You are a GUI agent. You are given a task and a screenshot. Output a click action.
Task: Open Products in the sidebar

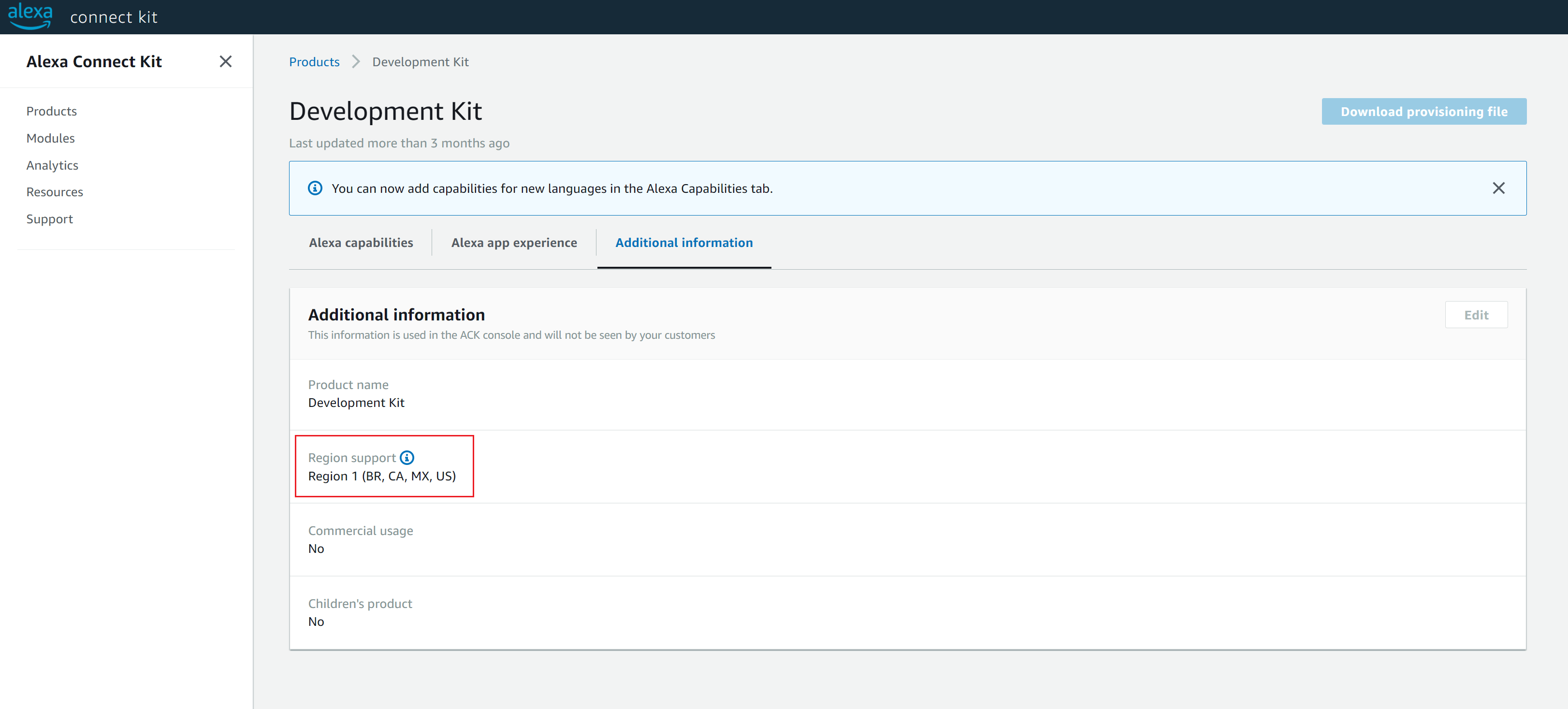(51, 111)
